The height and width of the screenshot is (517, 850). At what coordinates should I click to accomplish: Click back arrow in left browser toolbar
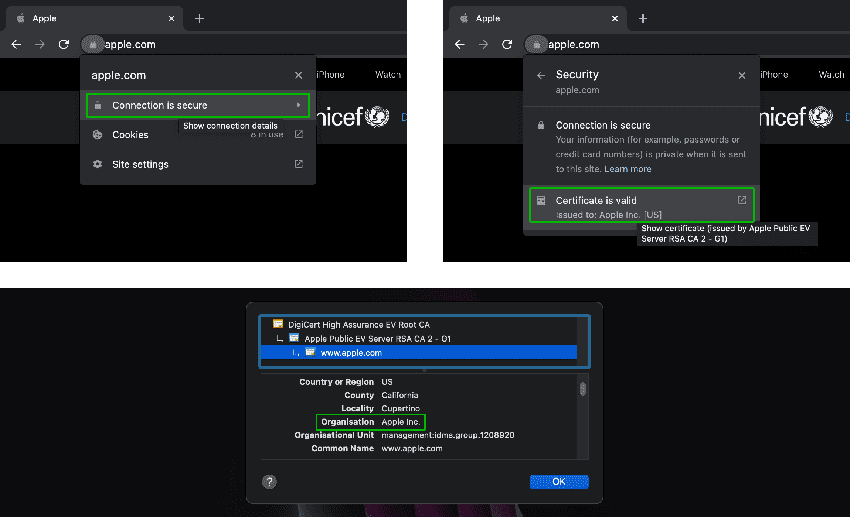tap(16, 44)
